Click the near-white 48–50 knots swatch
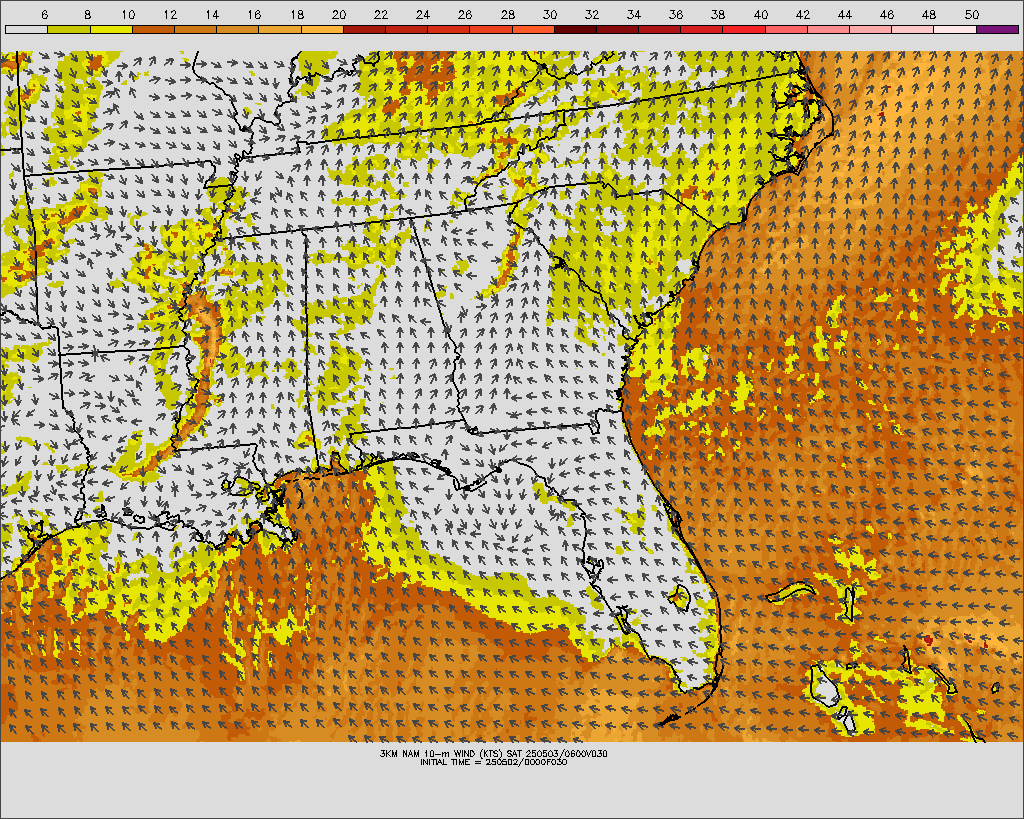1024x819 pixels. [955, 30]
